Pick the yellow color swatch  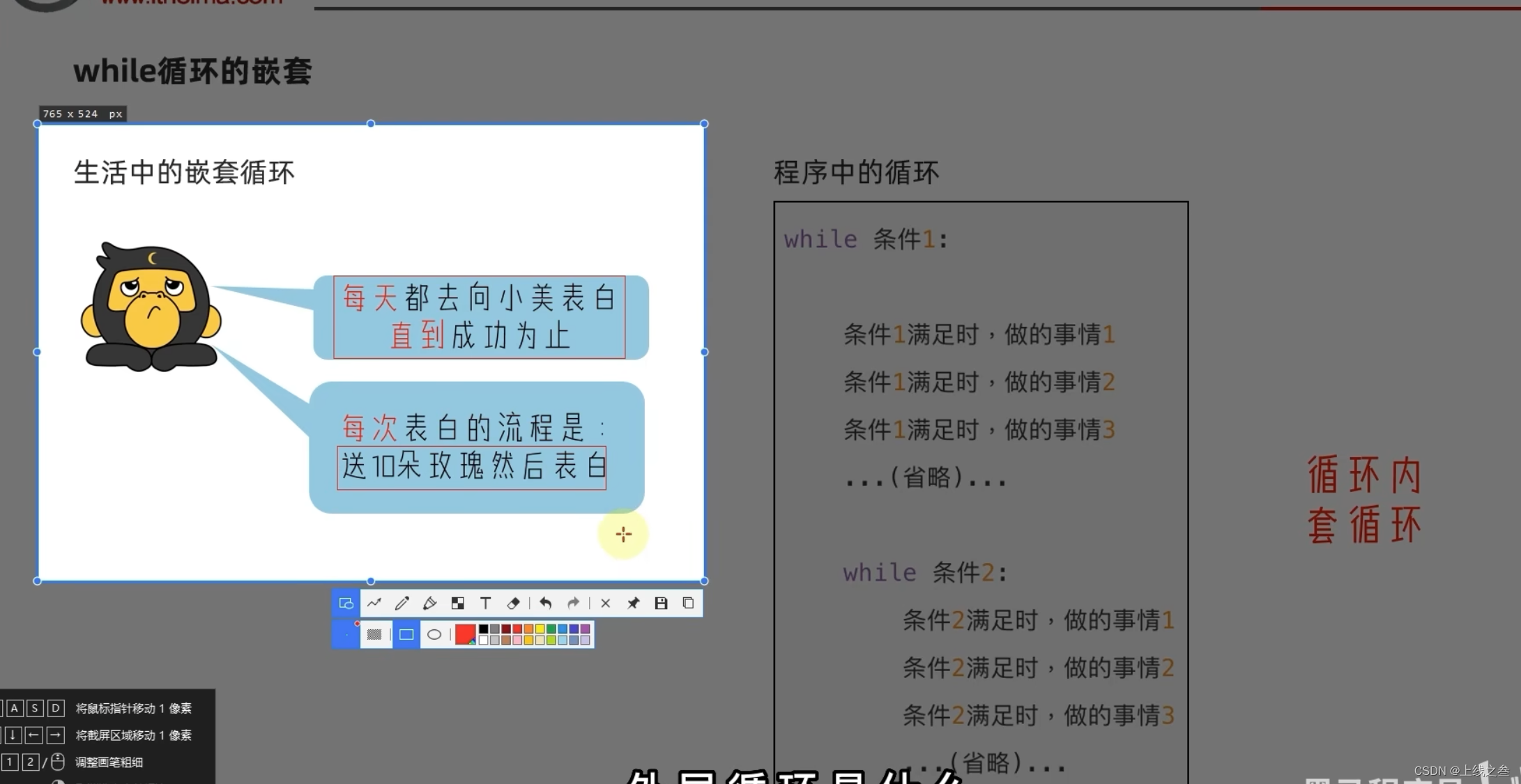click(x=540, y=629)
